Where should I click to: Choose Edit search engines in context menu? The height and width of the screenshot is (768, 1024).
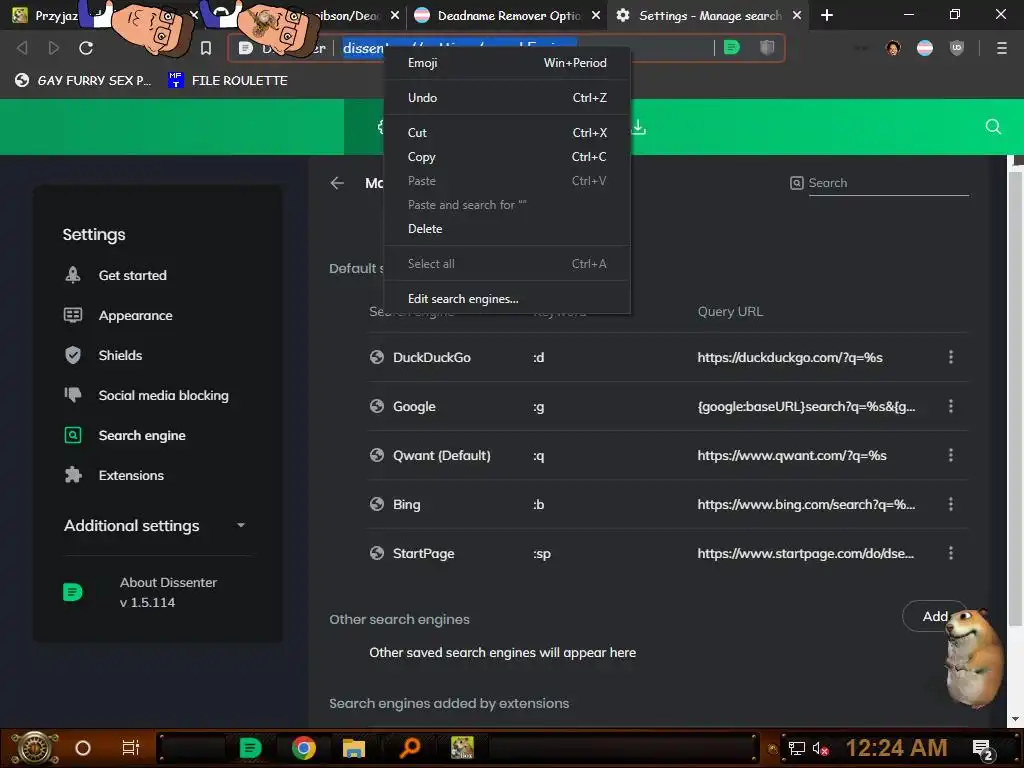[507, 298]
